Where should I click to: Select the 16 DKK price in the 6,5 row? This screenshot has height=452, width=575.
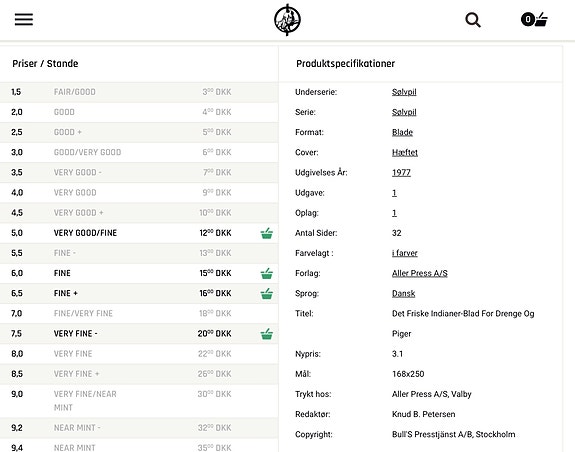[x=215, y=293]
